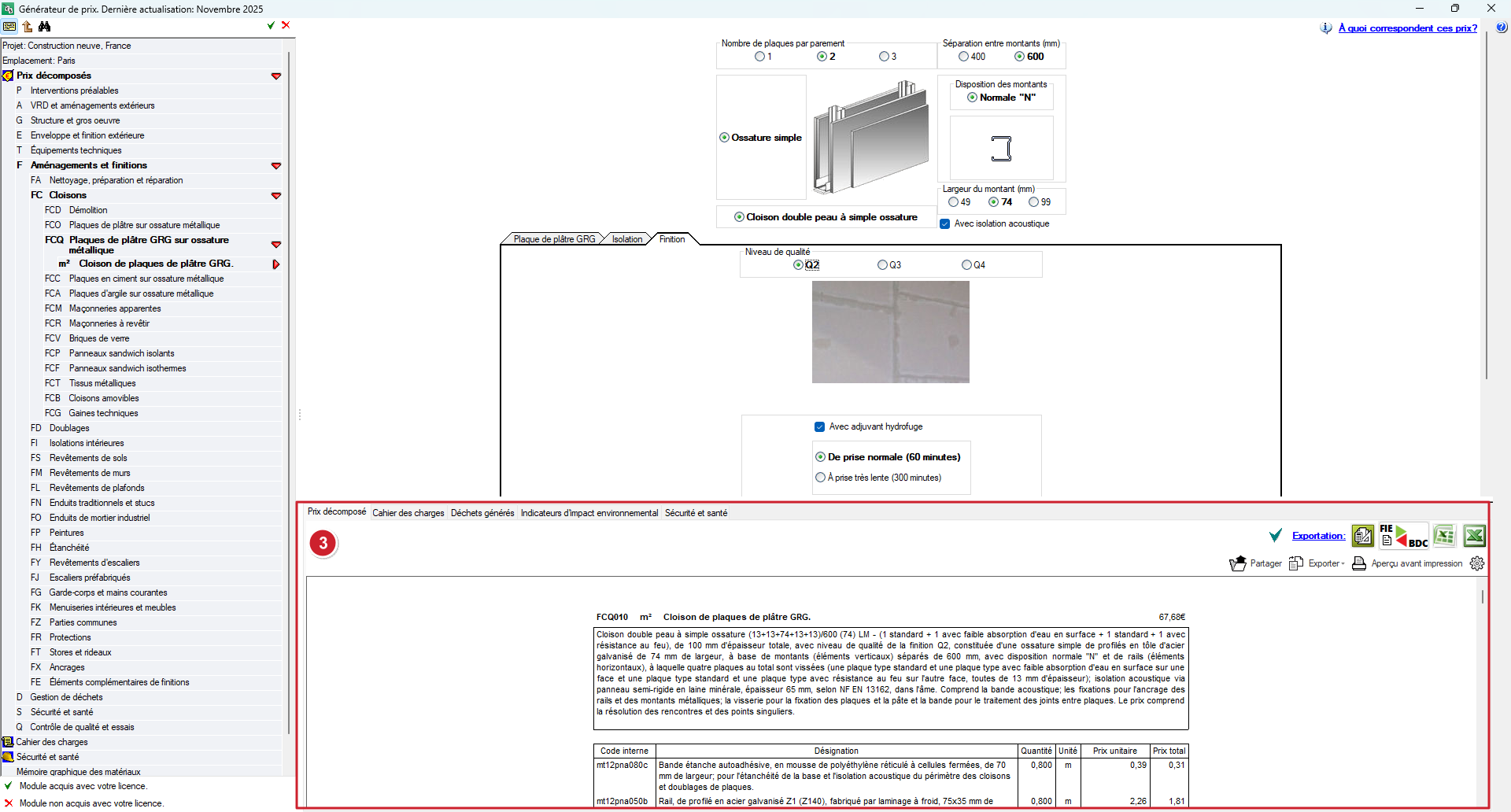The image size is (1511, 812).
Task: Click the Partager button label
Action: (1266, 563)
